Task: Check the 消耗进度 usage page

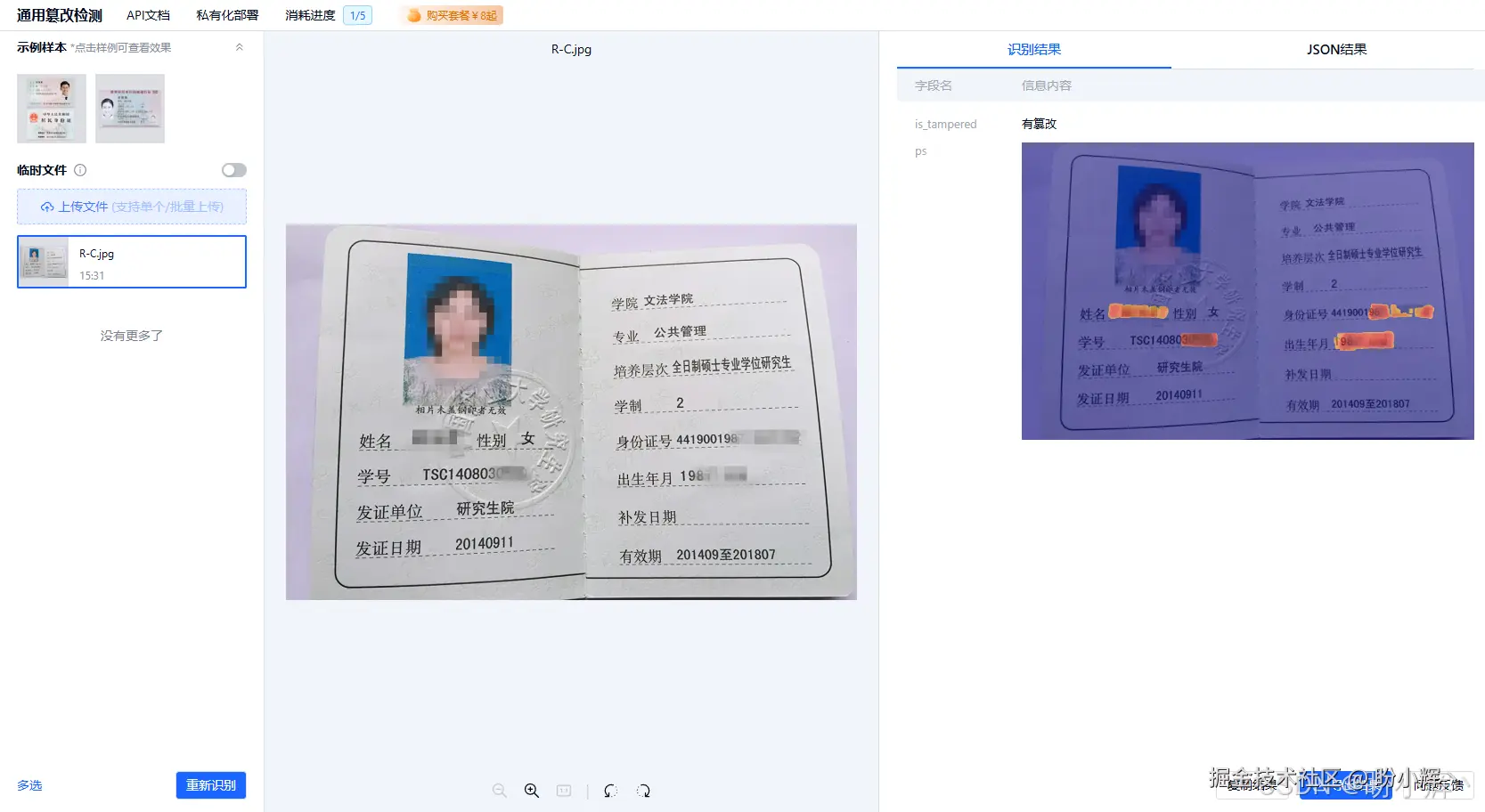Action: (308, 15)
